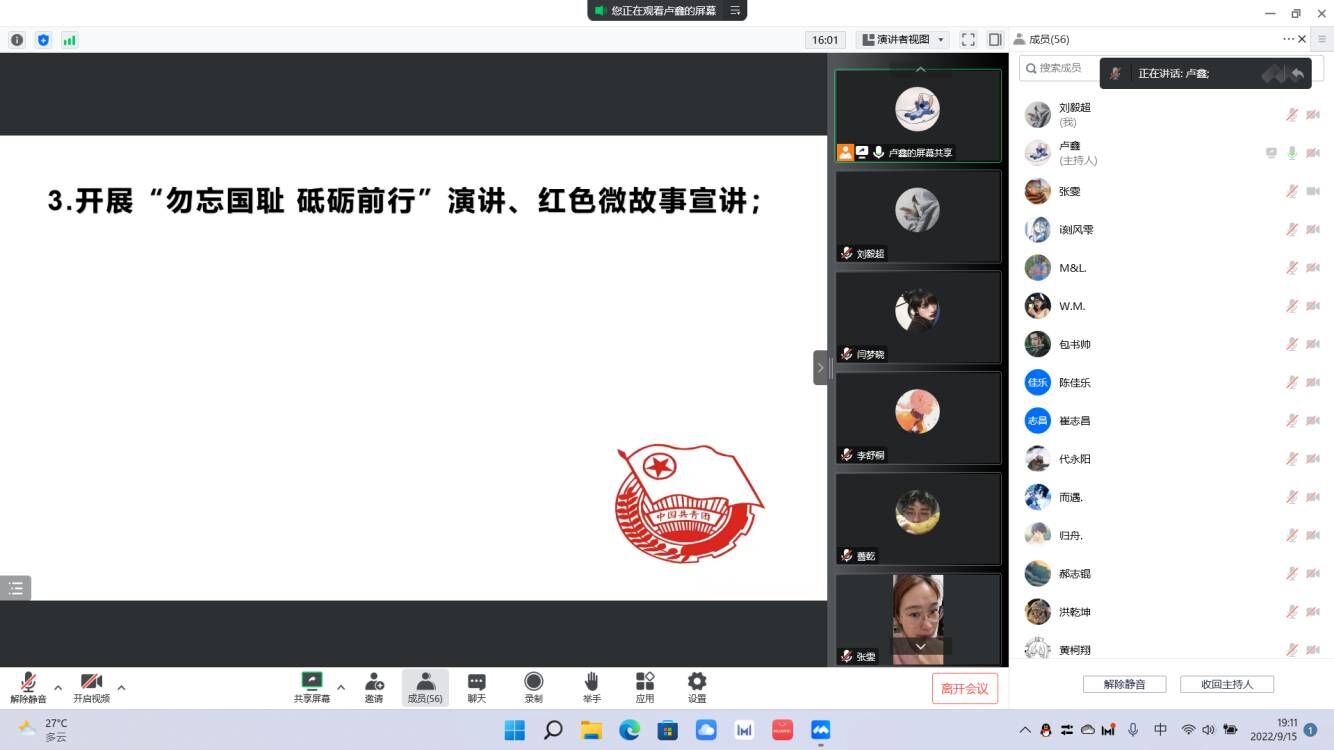Open the 应用 apps icon
This screenshot has height=750, width=1334.
[645, 682]
